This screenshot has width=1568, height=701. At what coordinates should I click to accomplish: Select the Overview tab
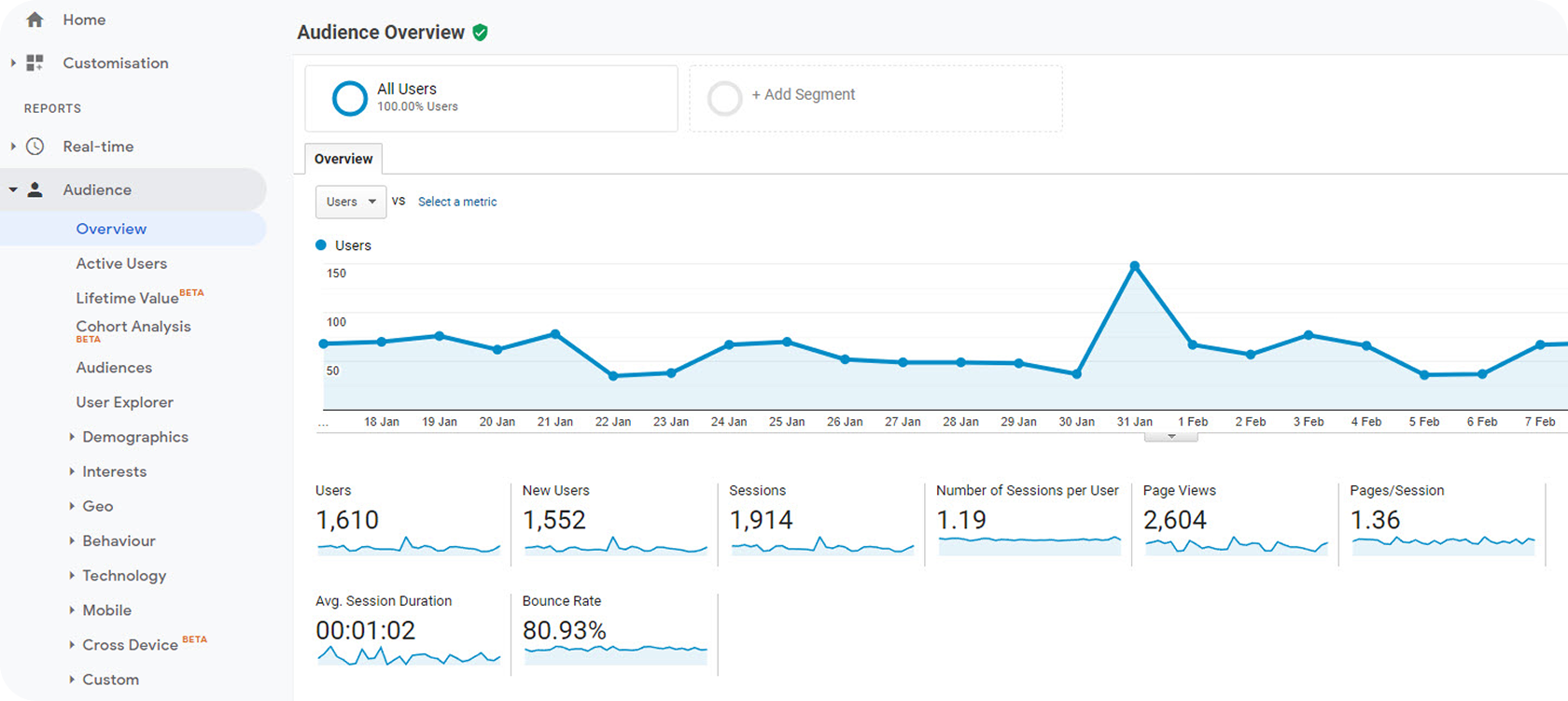343,159
